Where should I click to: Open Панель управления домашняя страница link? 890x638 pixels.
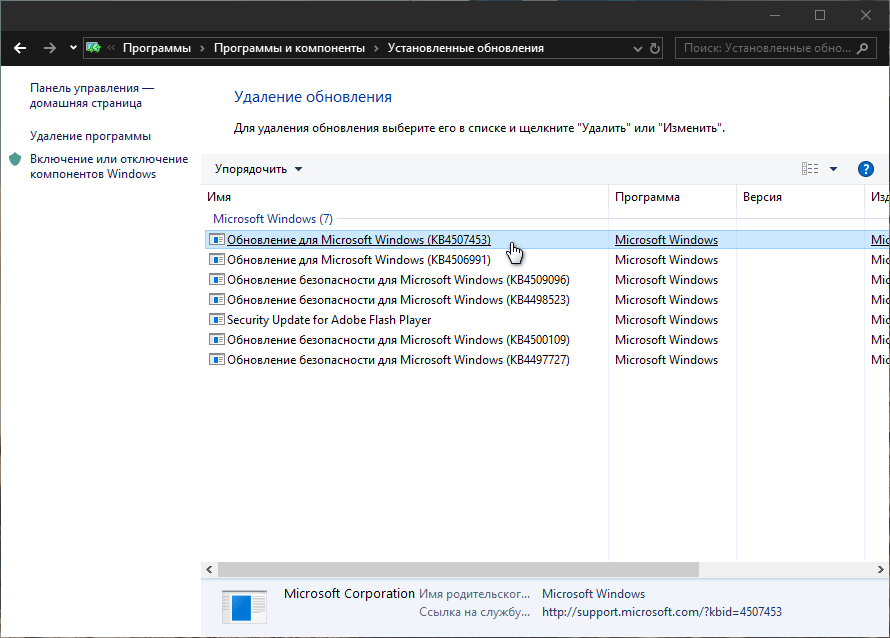click(91, 95)
